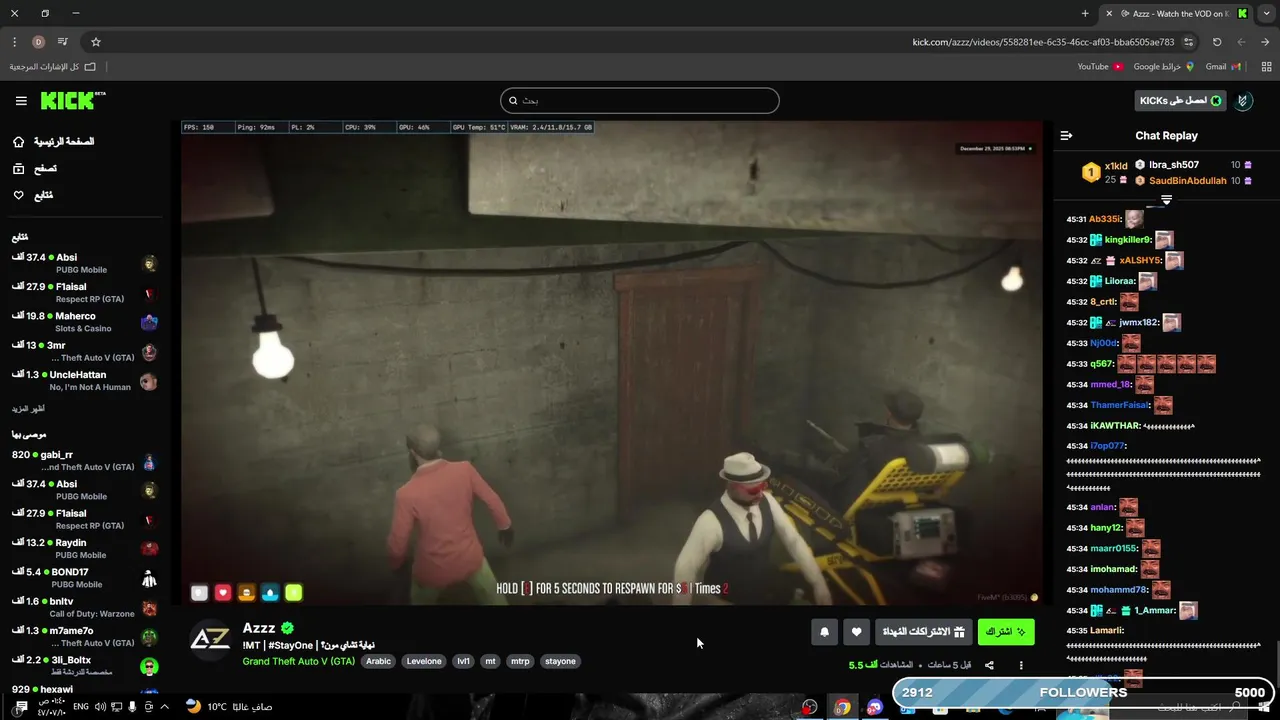Click the page vertical scrollbar
This screenshot has height=720, width=1280.
pyautogui.click(x=1276, y=662)
